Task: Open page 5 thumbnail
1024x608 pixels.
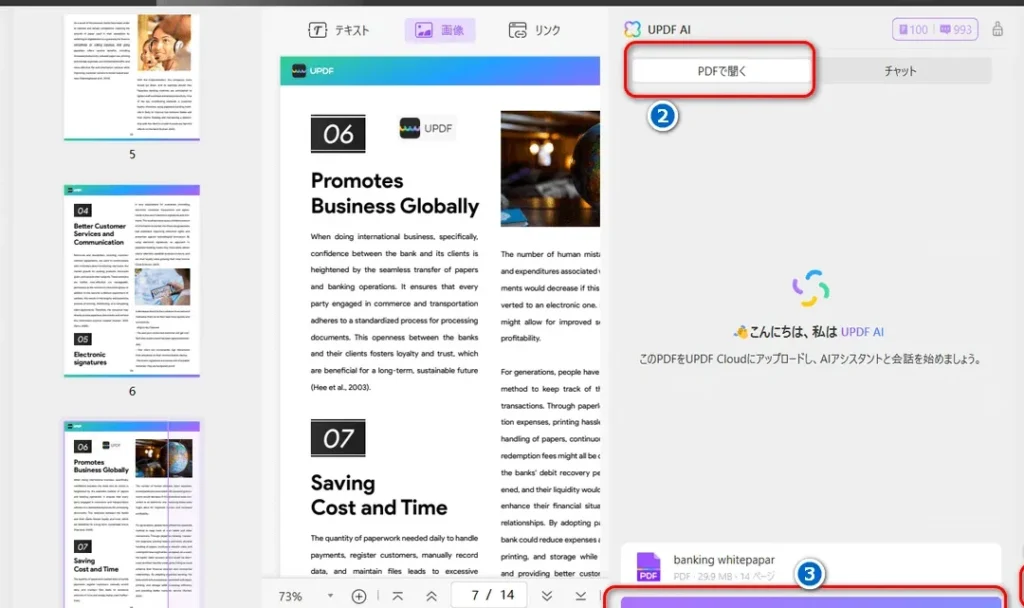Action: [x=132, y=76]
